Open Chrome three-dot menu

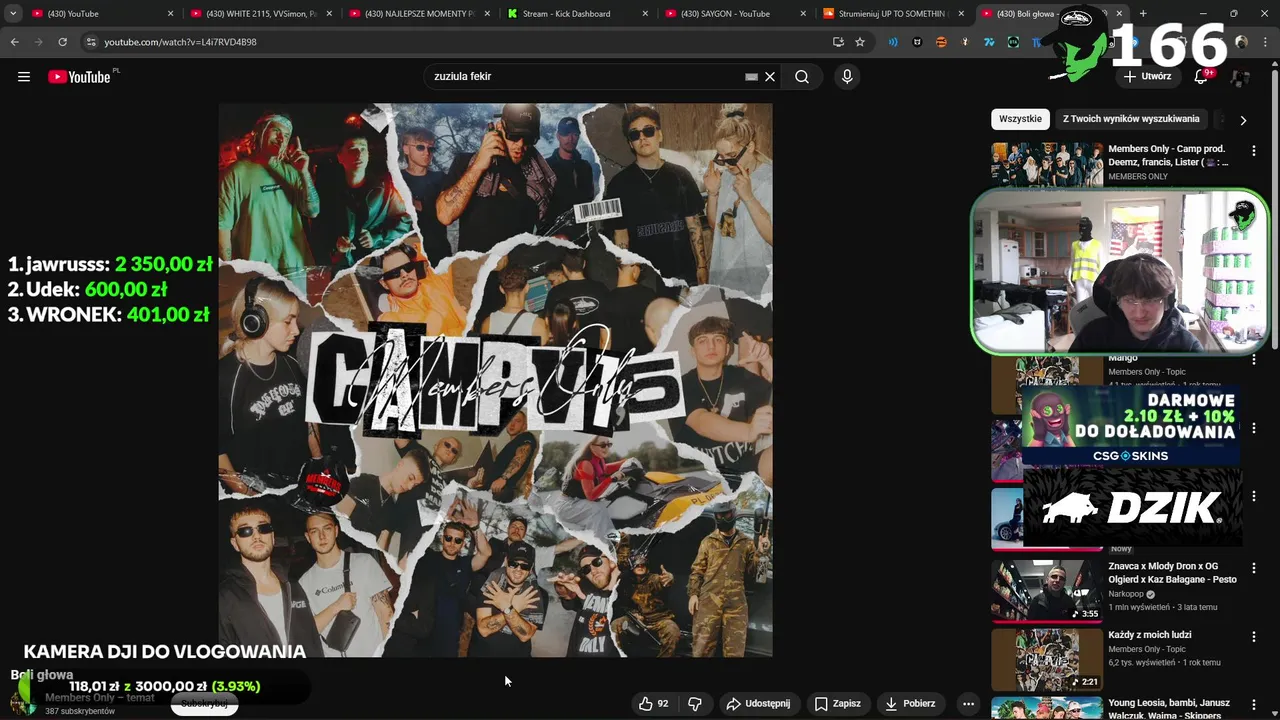coord(1266,42)
